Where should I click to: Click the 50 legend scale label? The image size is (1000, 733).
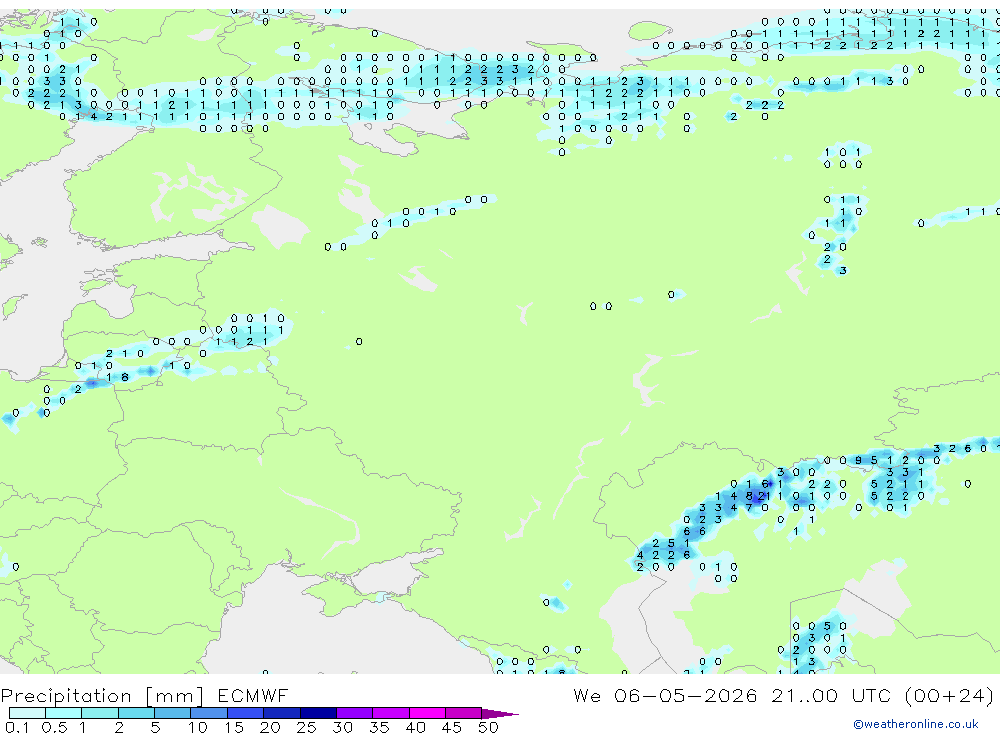click(x=488, y=727)
